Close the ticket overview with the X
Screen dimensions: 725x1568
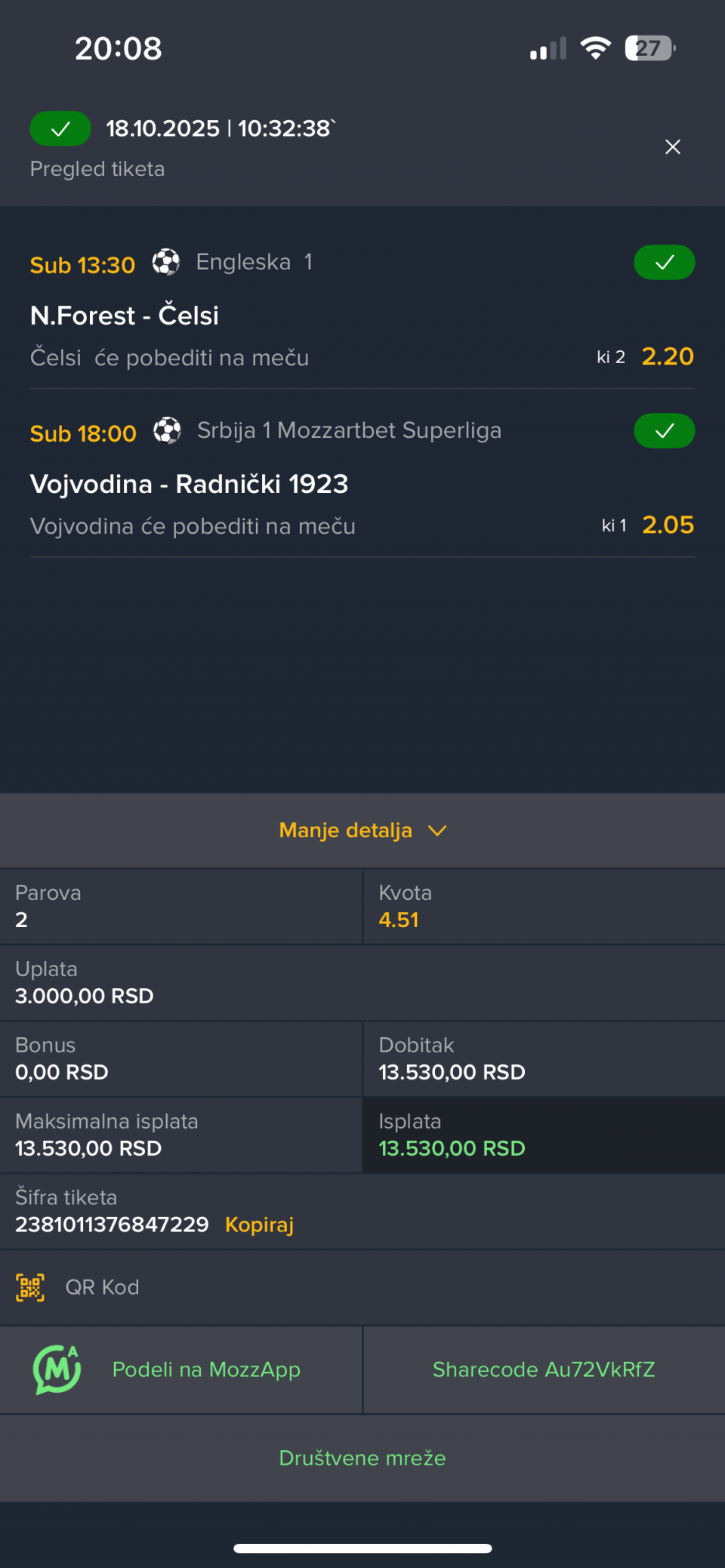[672, 147]
